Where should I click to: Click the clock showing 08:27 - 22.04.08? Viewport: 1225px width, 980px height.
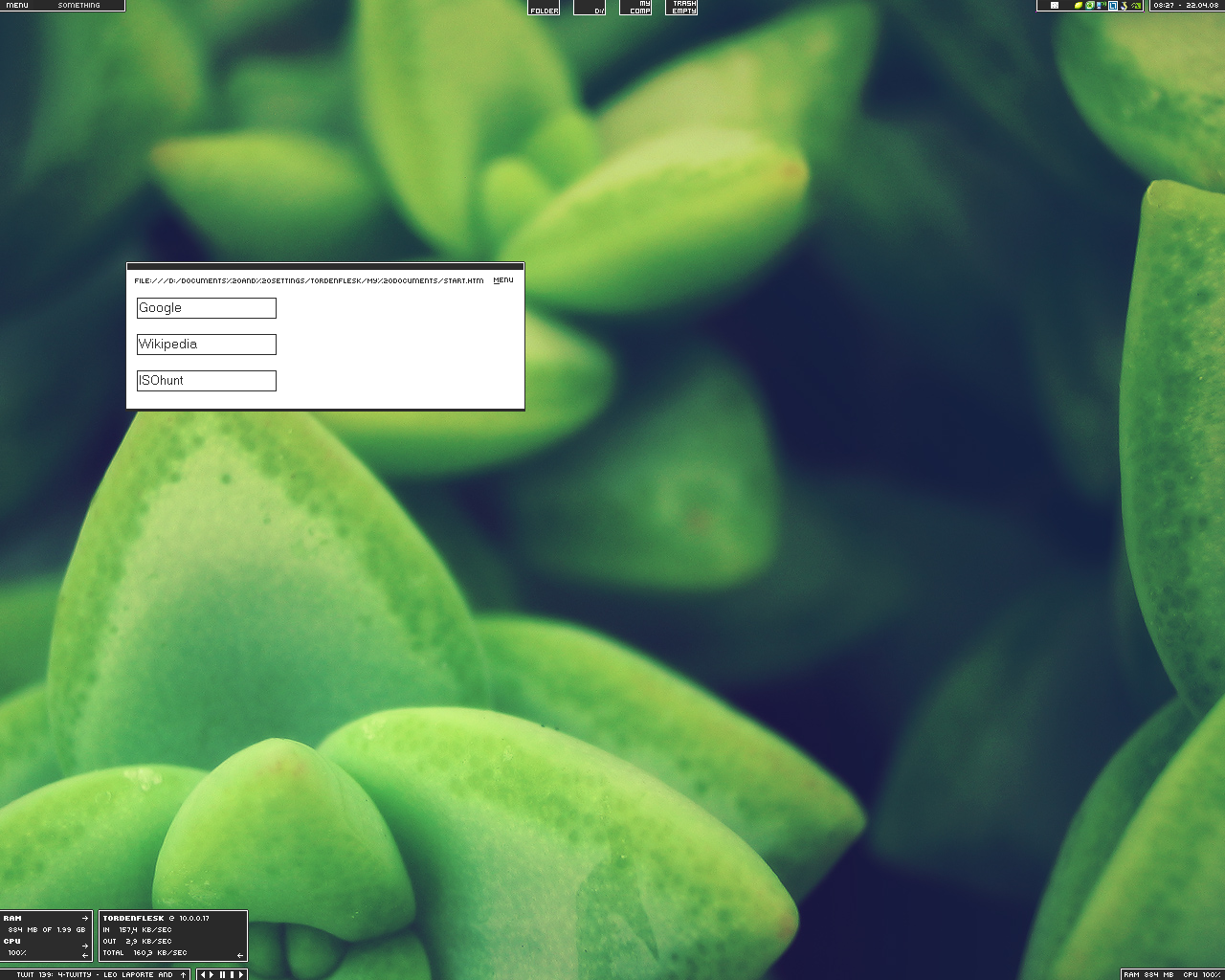(x=1186, y=6)
